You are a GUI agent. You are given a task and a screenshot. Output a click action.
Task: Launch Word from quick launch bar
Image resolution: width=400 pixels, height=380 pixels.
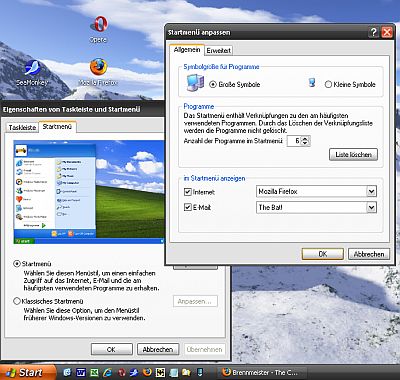point(81,372)
